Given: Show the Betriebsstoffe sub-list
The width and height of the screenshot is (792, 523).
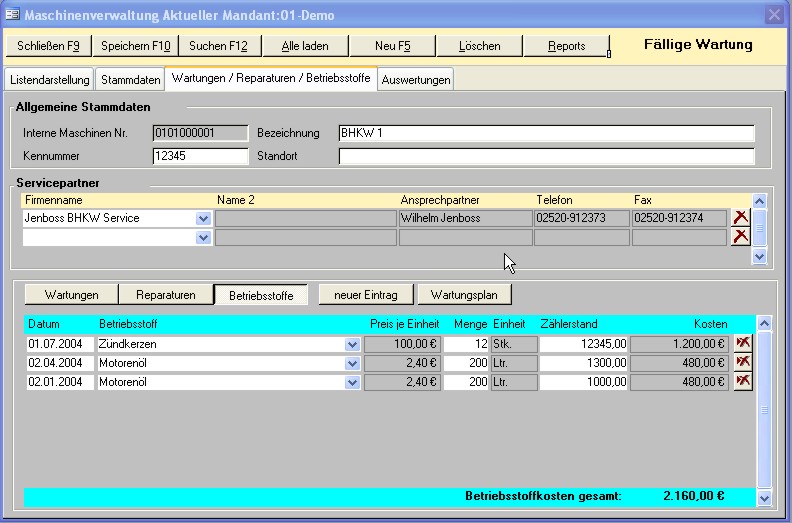Looking at the screenshot, I should coord(261,295).
